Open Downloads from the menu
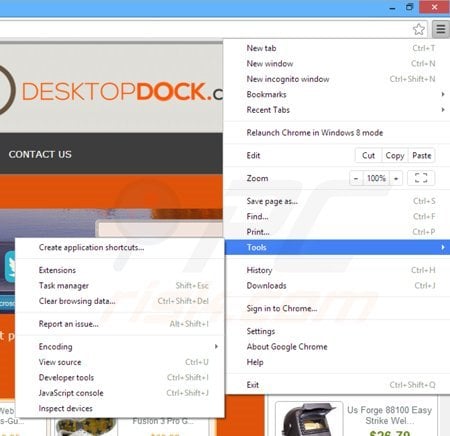 (337, 286)
